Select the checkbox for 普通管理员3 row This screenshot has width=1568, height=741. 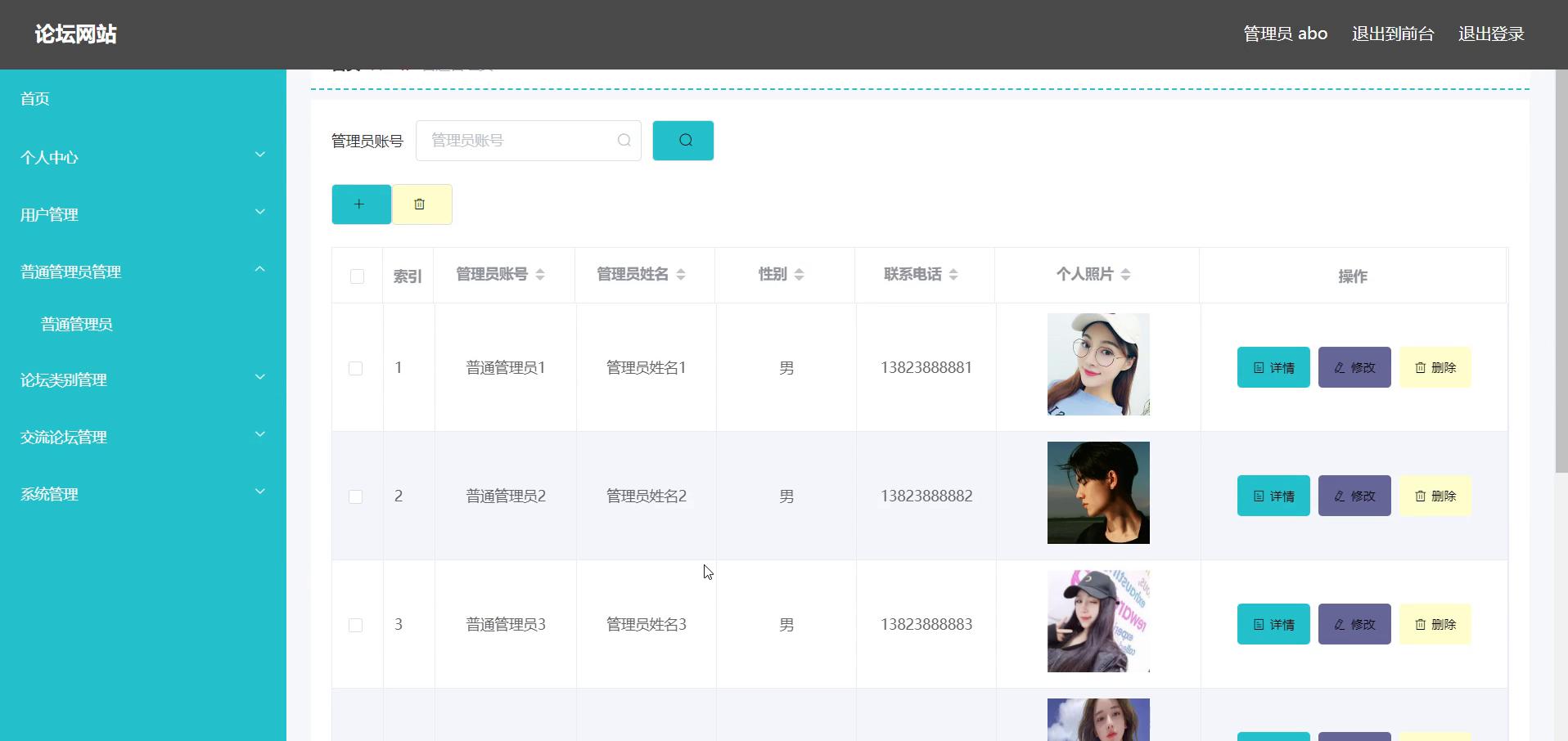[x=356, y=625]
